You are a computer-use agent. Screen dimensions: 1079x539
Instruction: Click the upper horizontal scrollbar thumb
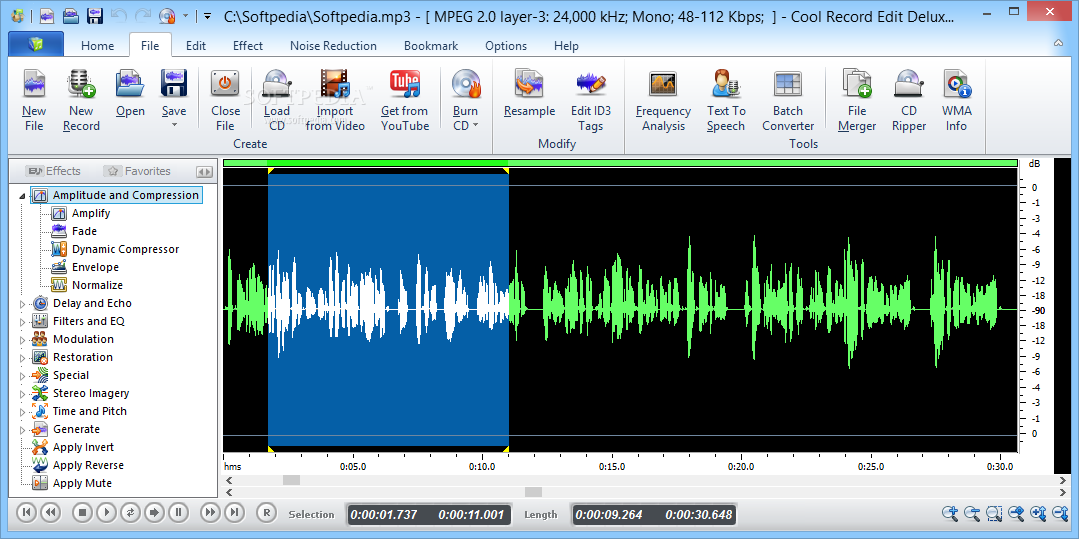point(291,480)
